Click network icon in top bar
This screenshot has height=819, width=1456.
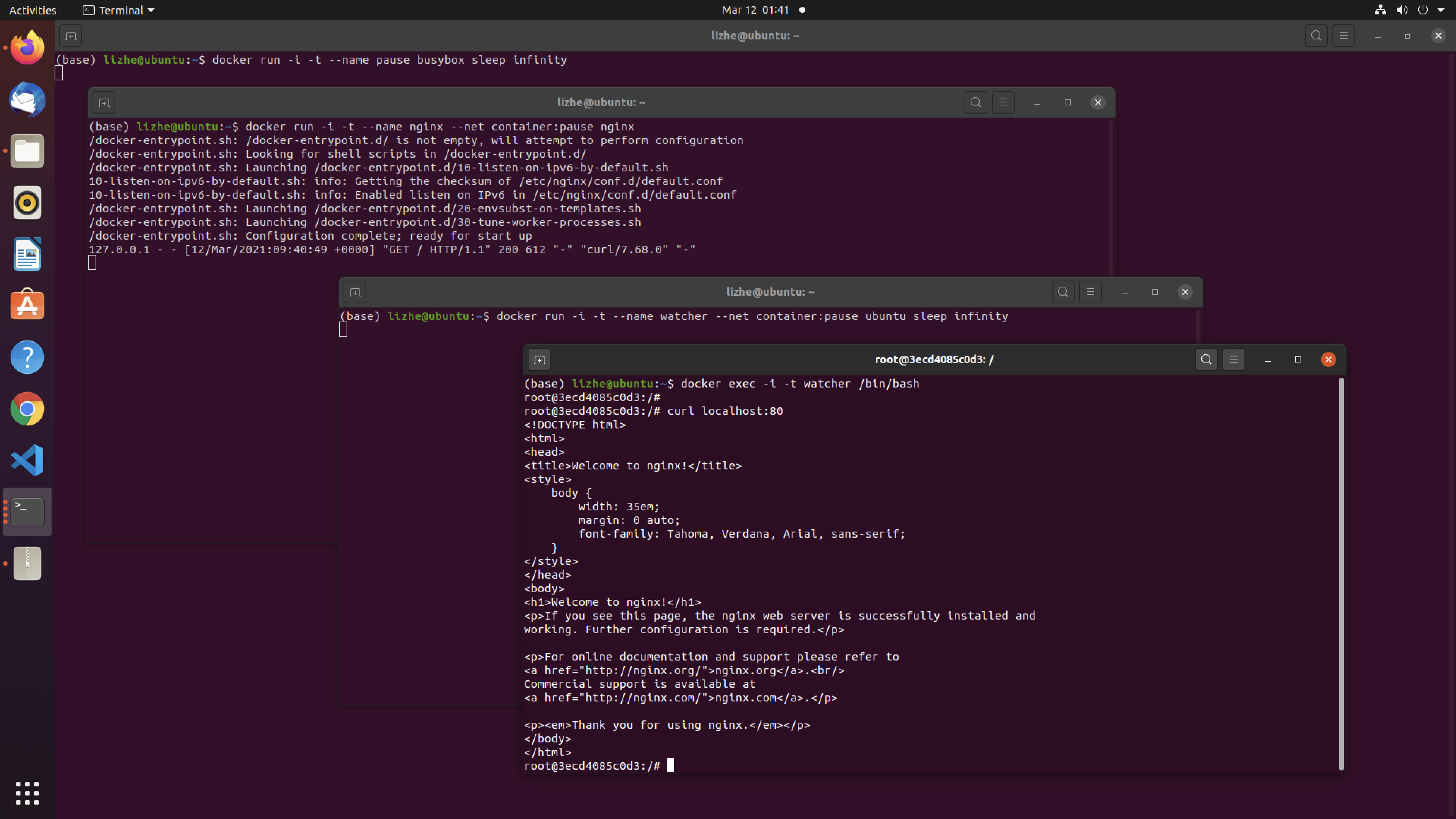[x=1380, y=9]
